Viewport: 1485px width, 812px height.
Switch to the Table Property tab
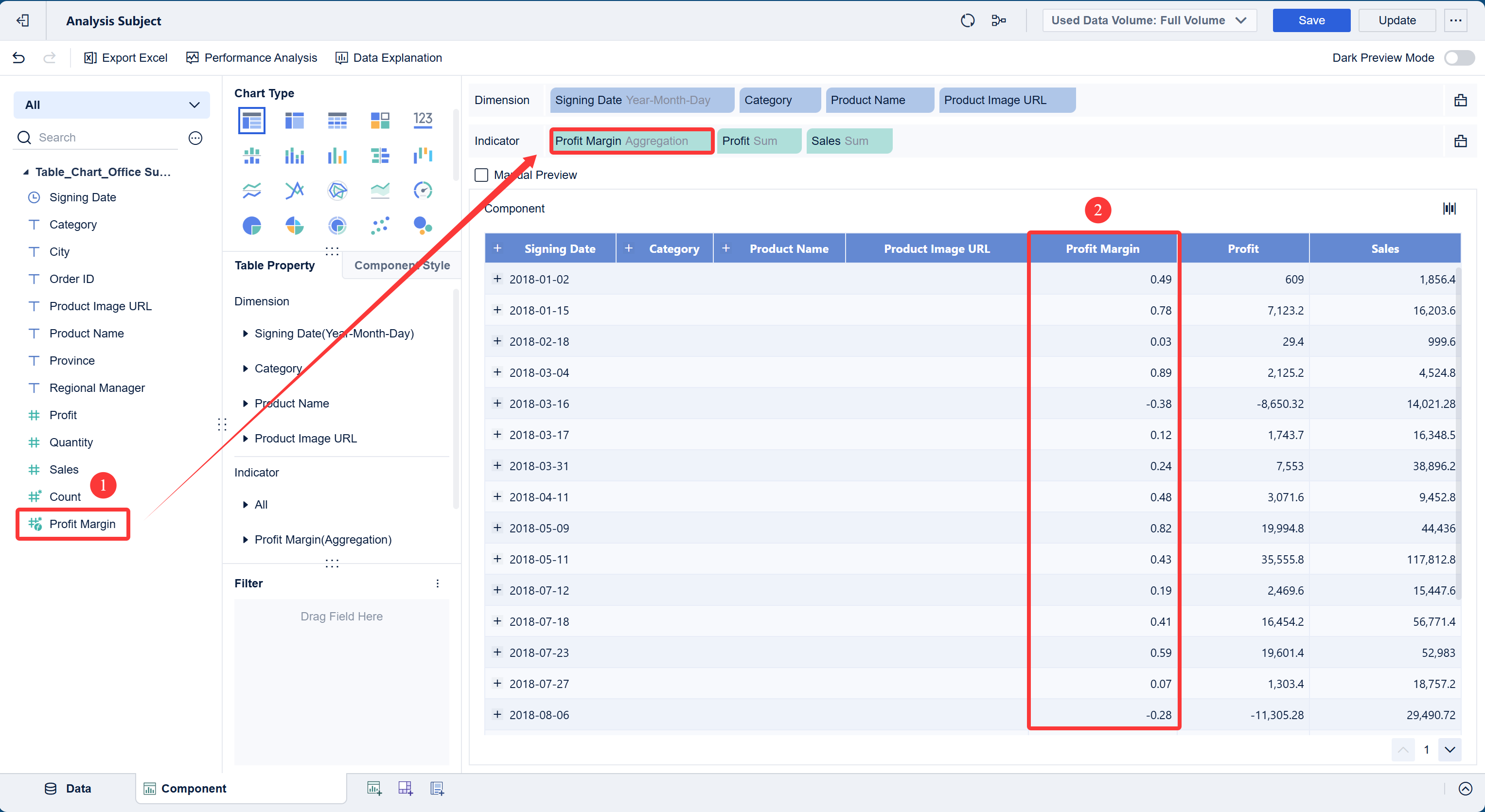point(275,265)
